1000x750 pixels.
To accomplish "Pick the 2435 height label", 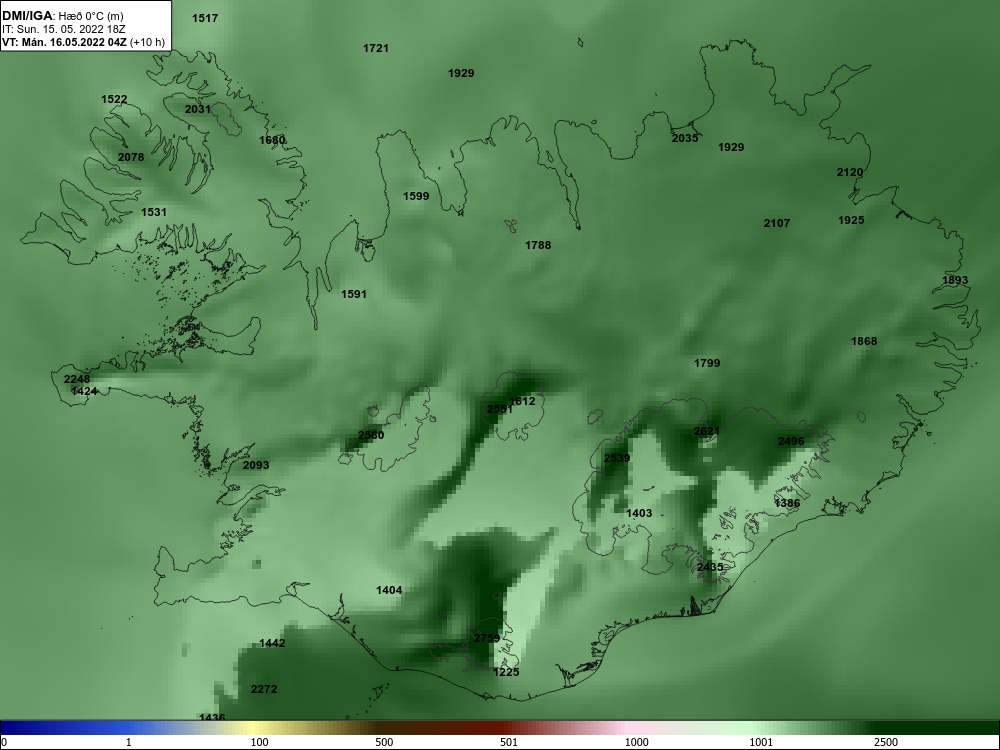I will coord(710,567).
